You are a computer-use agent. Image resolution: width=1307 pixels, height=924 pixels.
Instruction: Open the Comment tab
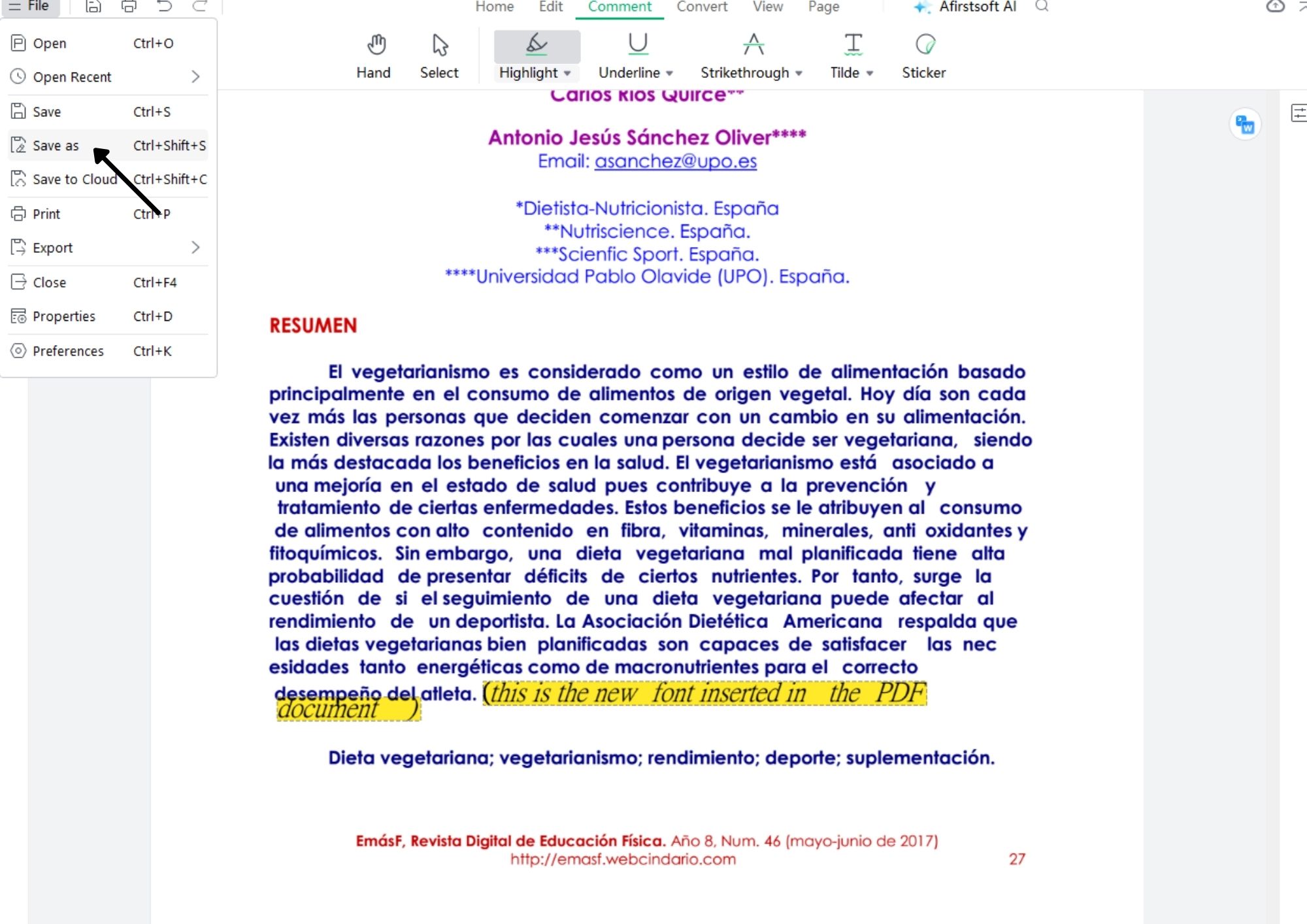point(619,8)
